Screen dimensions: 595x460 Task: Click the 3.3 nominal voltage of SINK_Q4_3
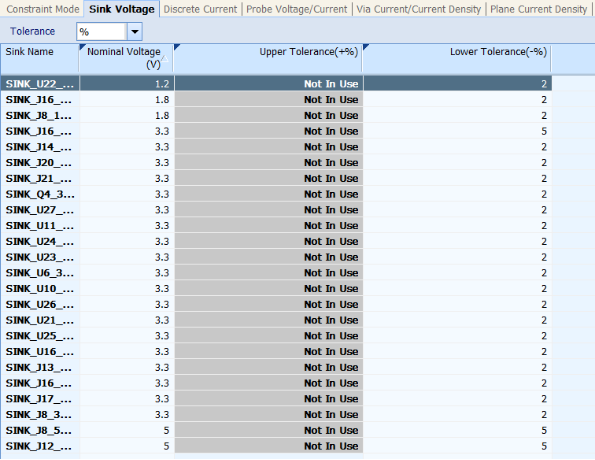[127, 194]
